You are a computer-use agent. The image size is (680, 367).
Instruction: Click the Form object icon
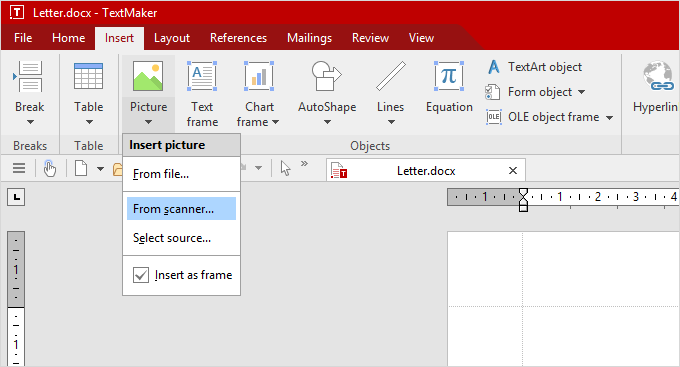click(493, 92)
